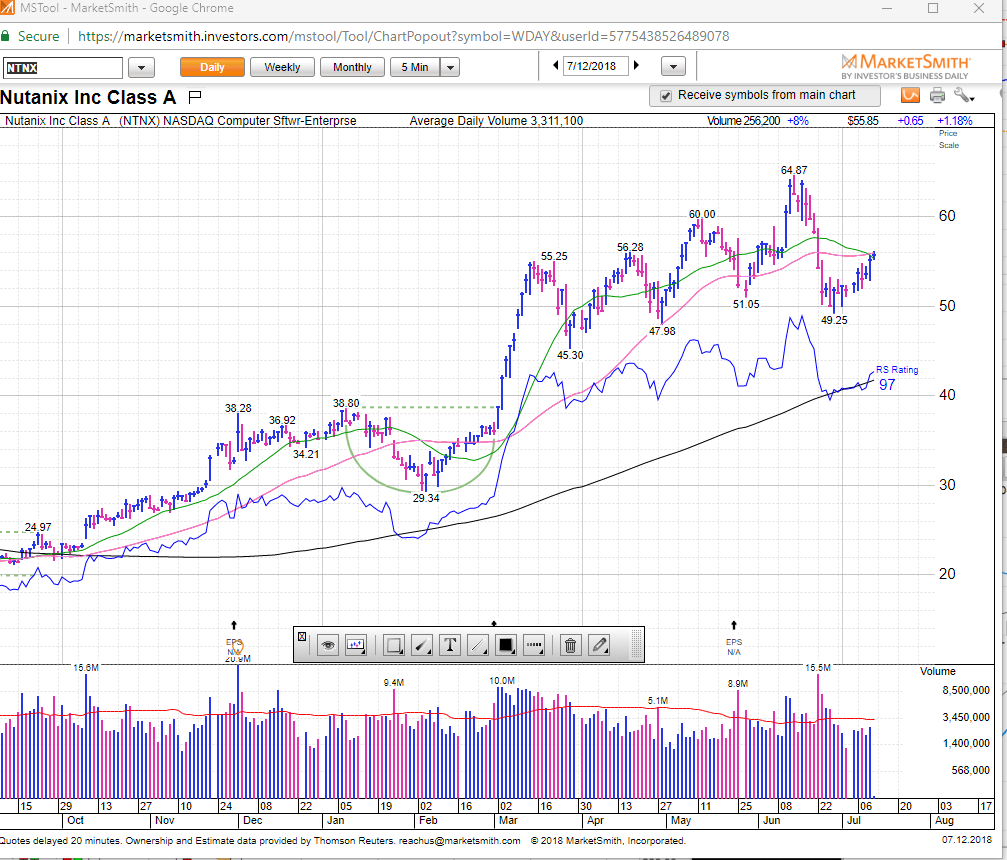1007x860 pixels.
Task: Click the orange chart-pattern icon
Action: pyautogui.click(x=911, y=96)
